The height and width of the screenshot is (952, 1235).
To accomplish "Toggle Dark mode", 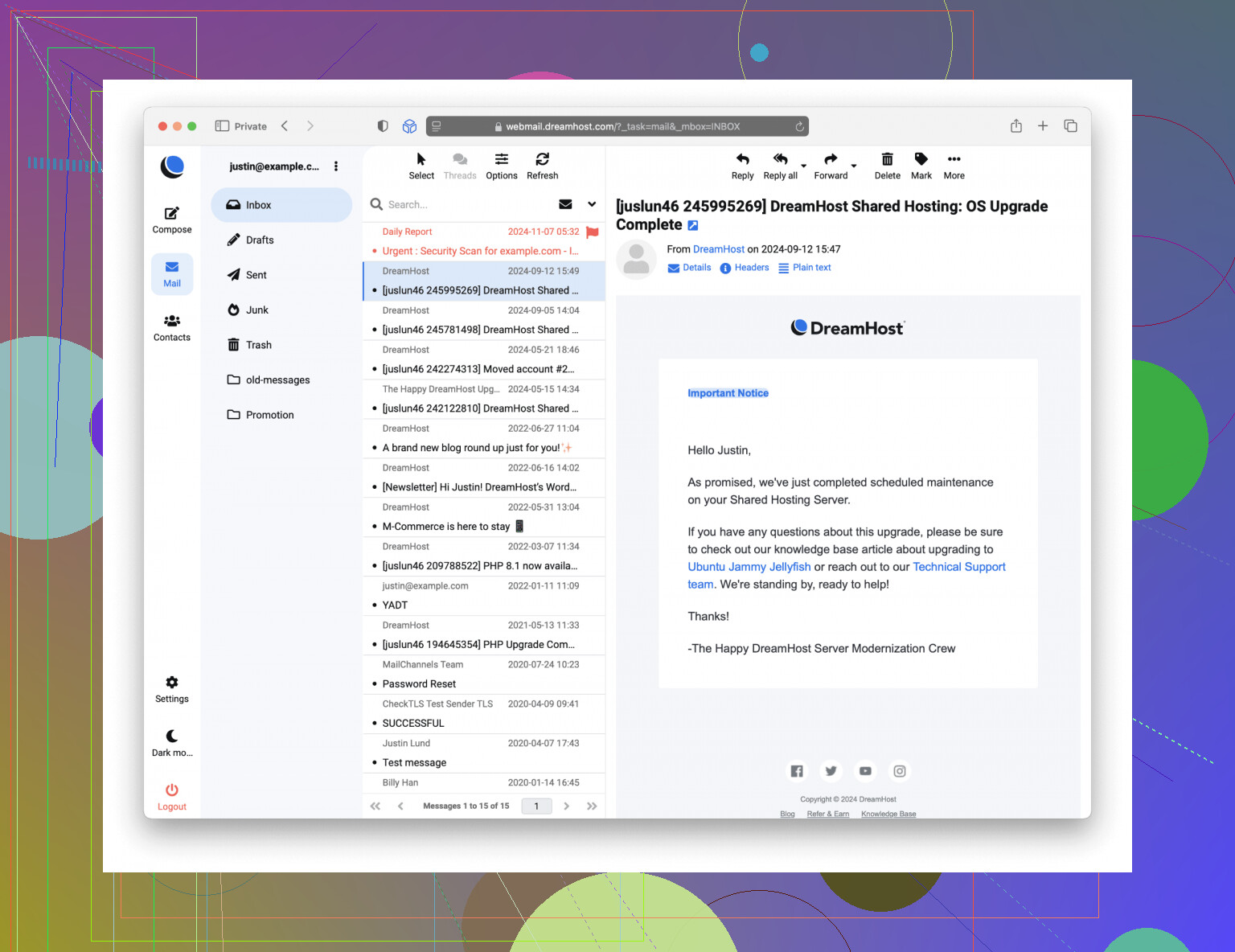I will click(x=172, y=743).
